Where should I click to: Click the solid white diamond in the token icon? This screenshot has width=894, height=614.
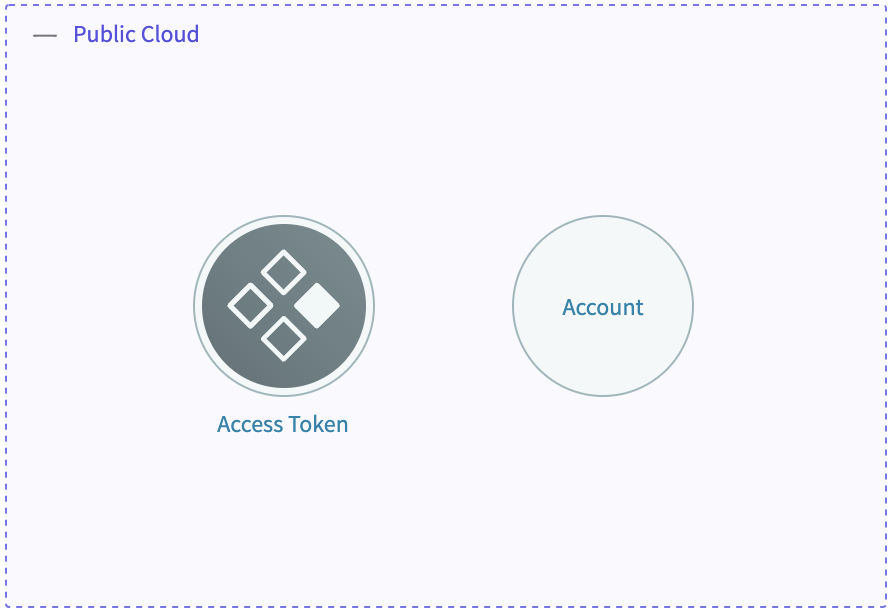click(x=317, y=306)
